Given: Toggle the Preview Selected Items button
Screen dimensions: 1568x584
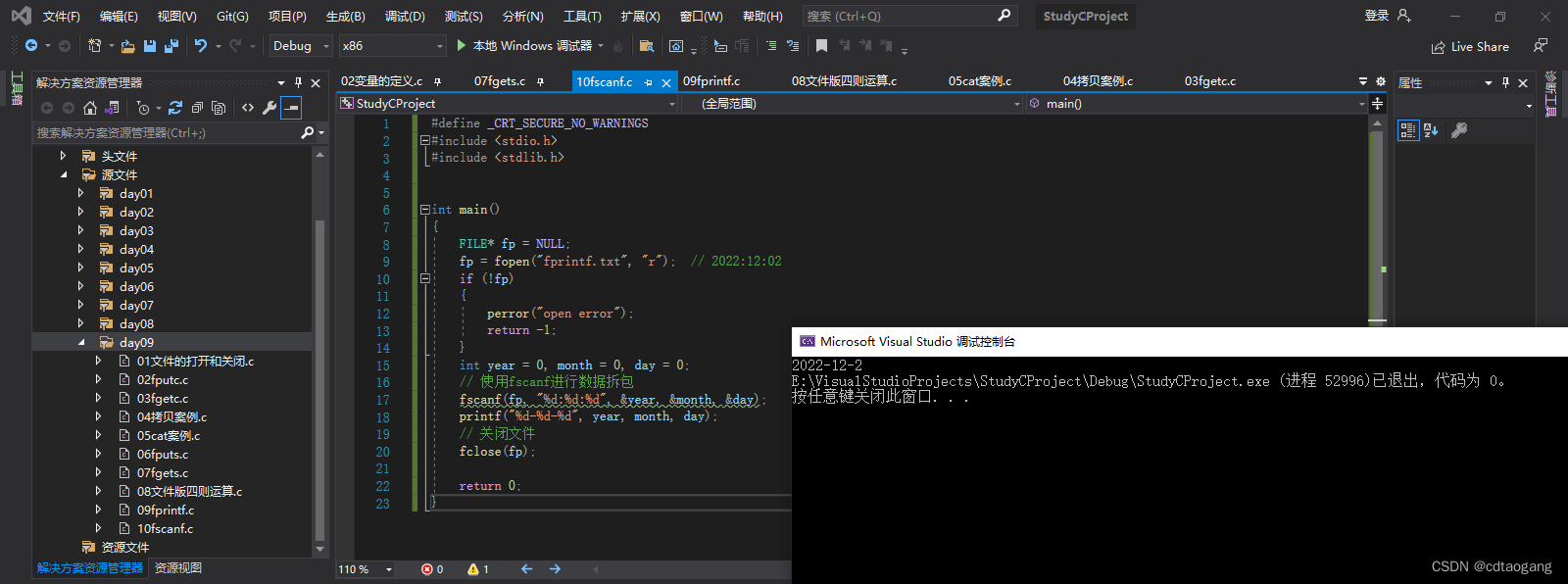Looking at the screenshot, I should [x=291, y=108].
